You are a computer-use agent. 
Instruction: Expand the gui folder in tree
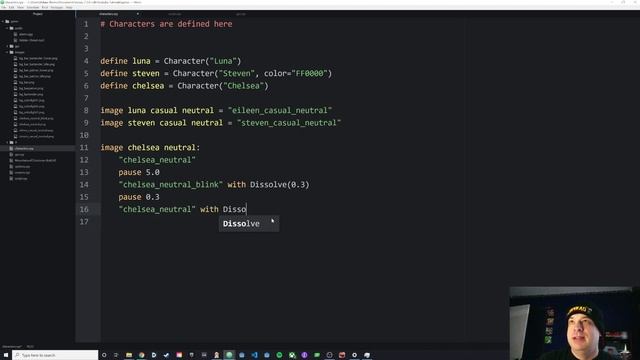tap(7, 46)
